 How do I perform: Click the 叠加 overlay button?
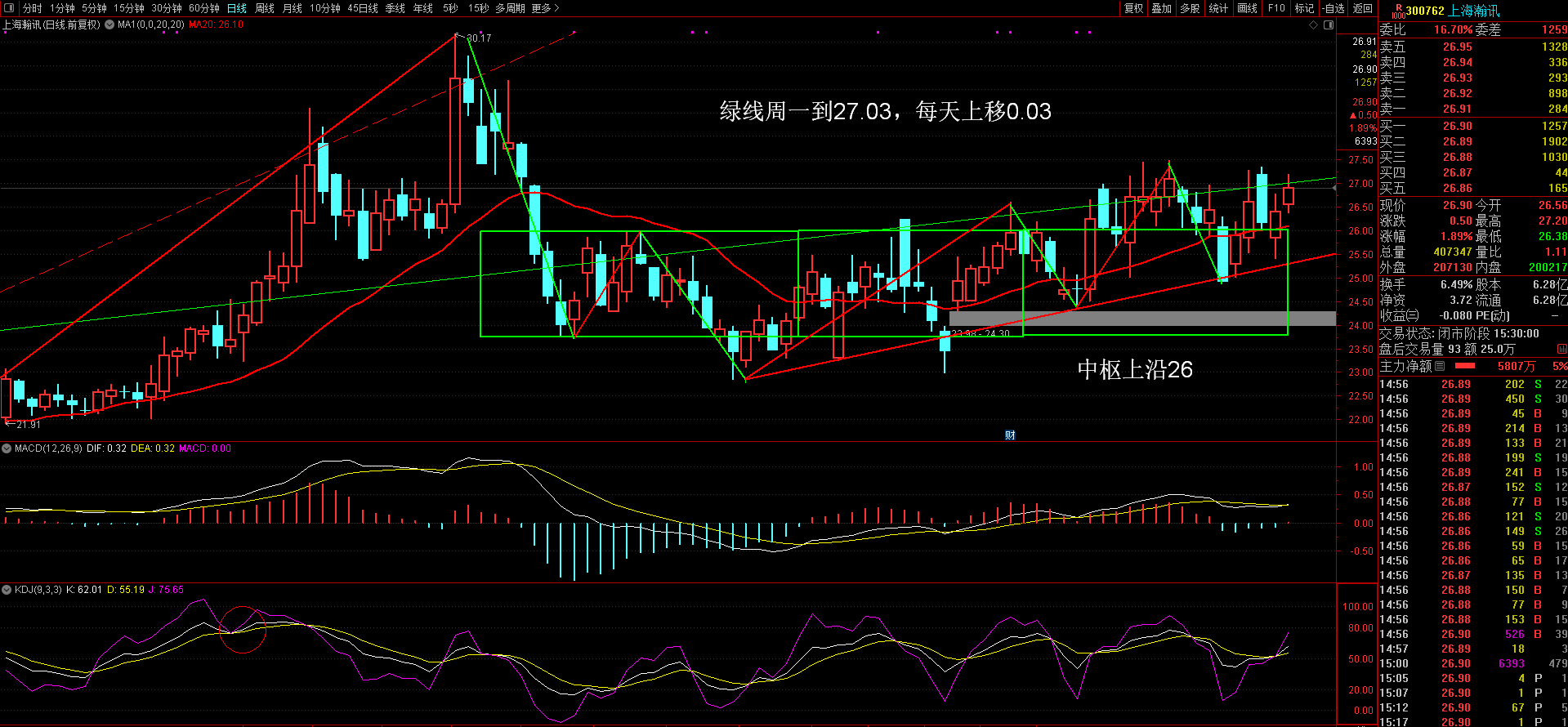click(x=1162, y=8)
